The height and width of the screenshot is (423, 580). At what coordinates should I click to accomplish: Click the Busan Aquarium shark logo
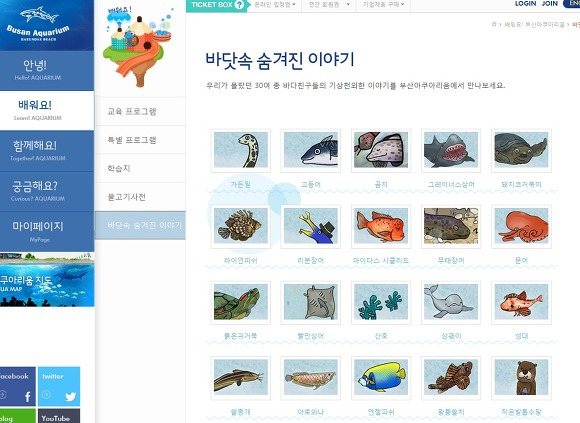click(38, 24)
